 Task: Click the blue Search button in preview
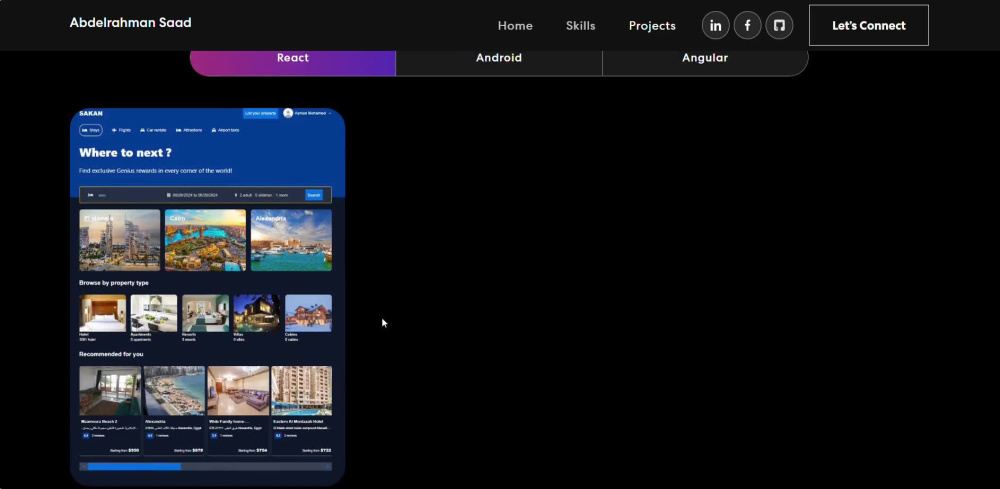314,195
